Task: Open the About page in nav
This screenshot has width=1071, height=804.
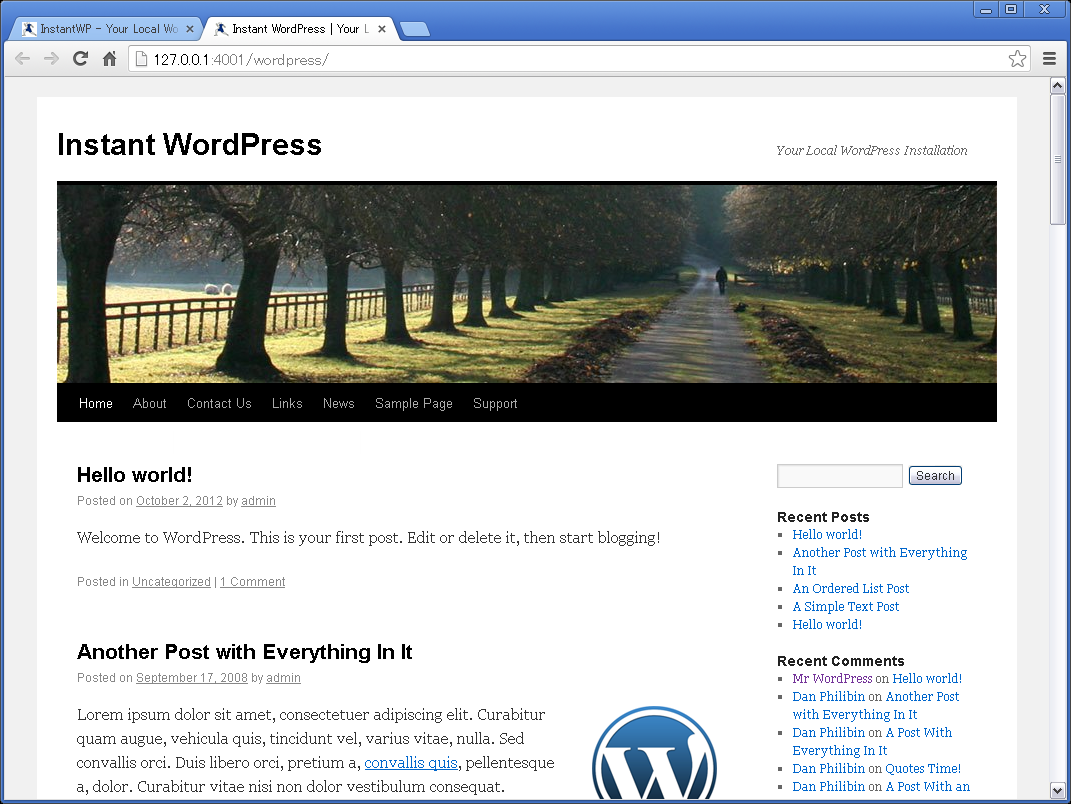Action: [150, 403]
